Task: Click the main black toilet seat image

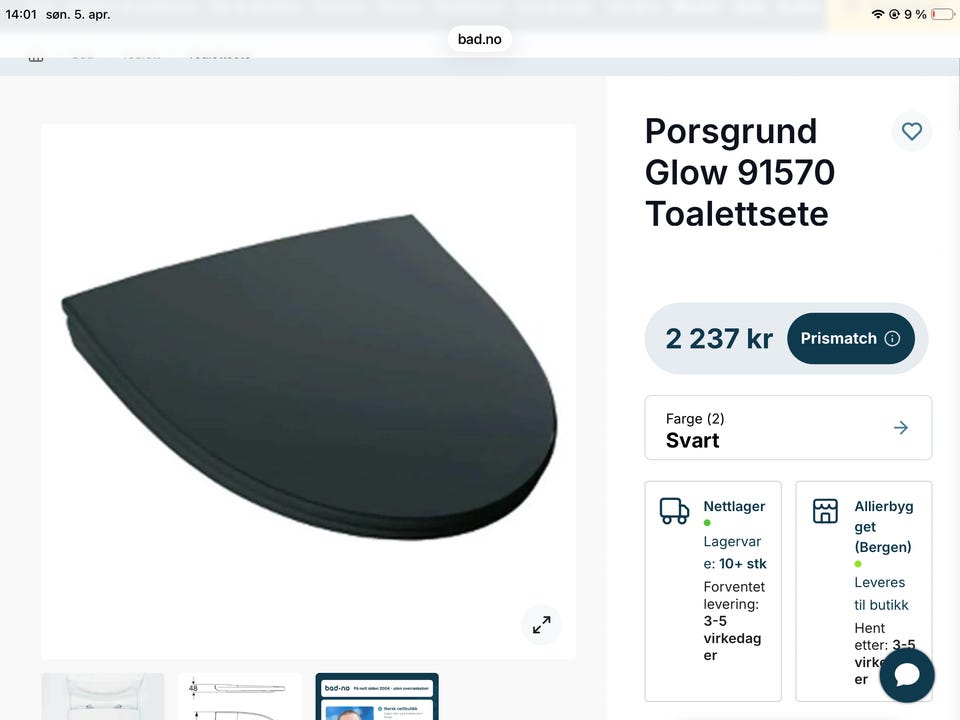Action: coord(309,392)
